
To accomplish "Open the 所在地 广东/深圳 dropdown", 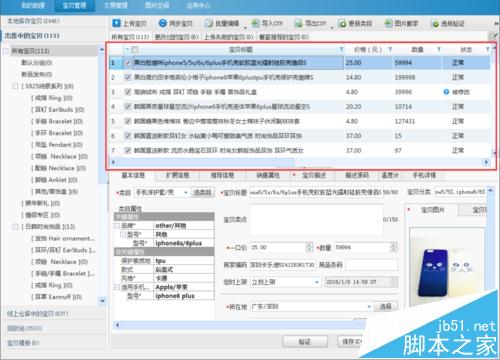I will coord(369,307).
